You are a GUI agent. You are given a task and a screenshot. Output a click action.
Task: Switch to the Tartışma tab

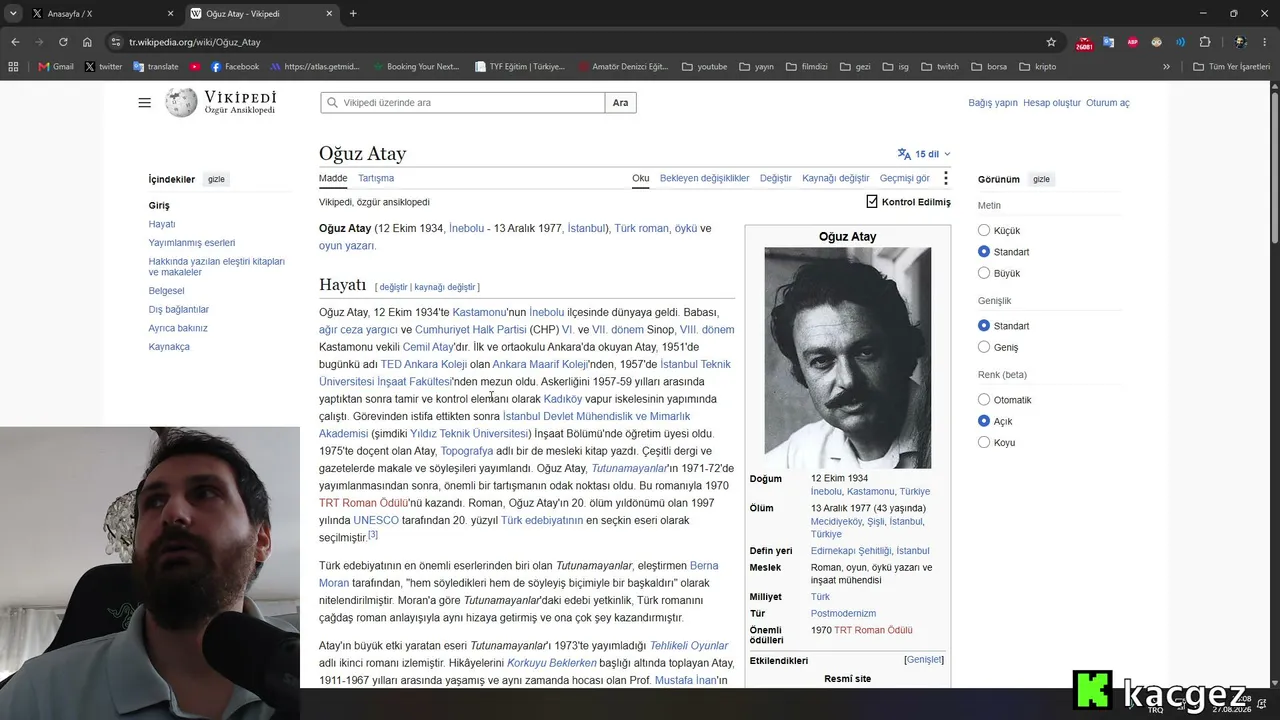[376, 178]
